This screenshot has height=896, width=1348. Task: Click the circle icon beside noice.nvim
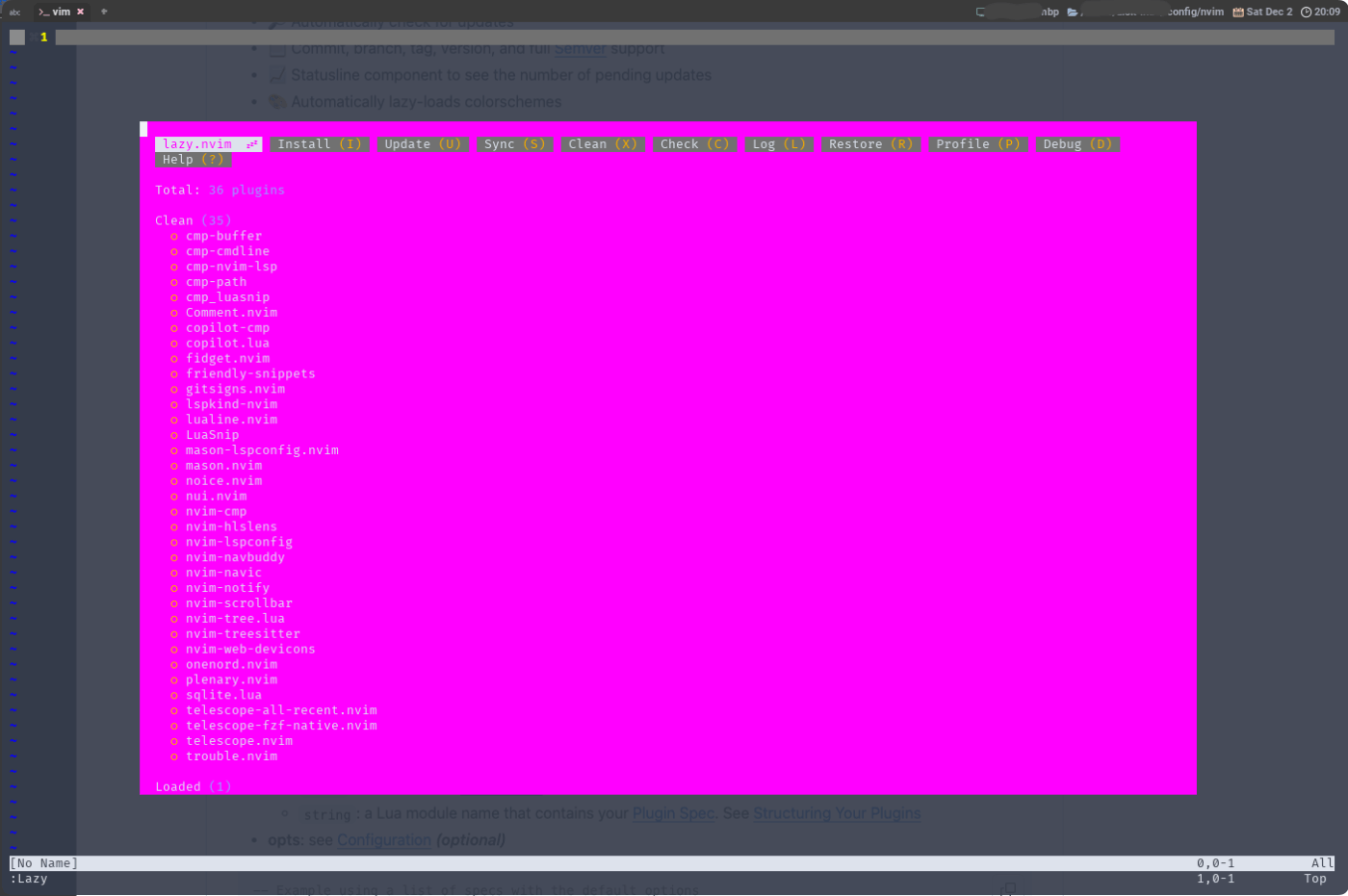174,481
